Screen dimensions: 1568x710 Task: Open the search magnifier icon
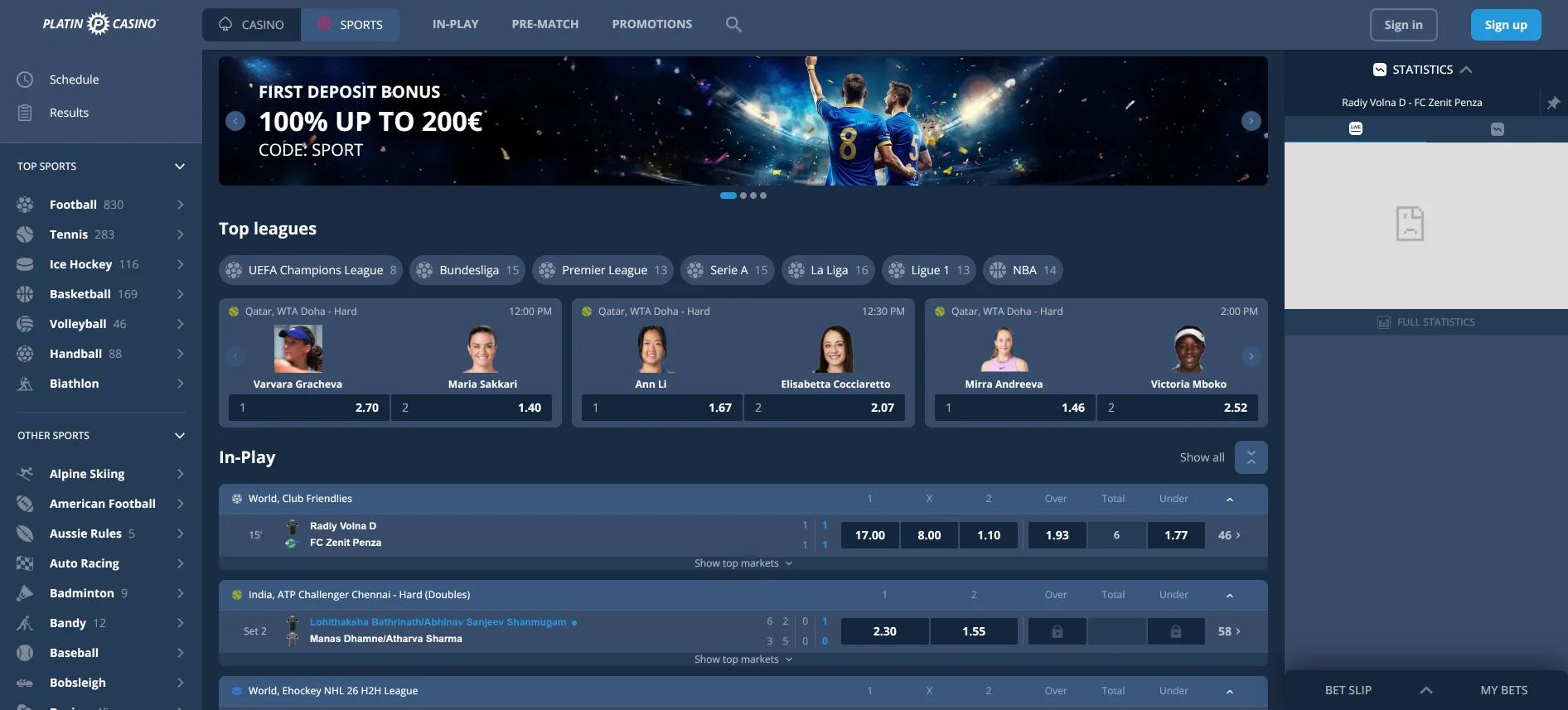pos(733,24)
